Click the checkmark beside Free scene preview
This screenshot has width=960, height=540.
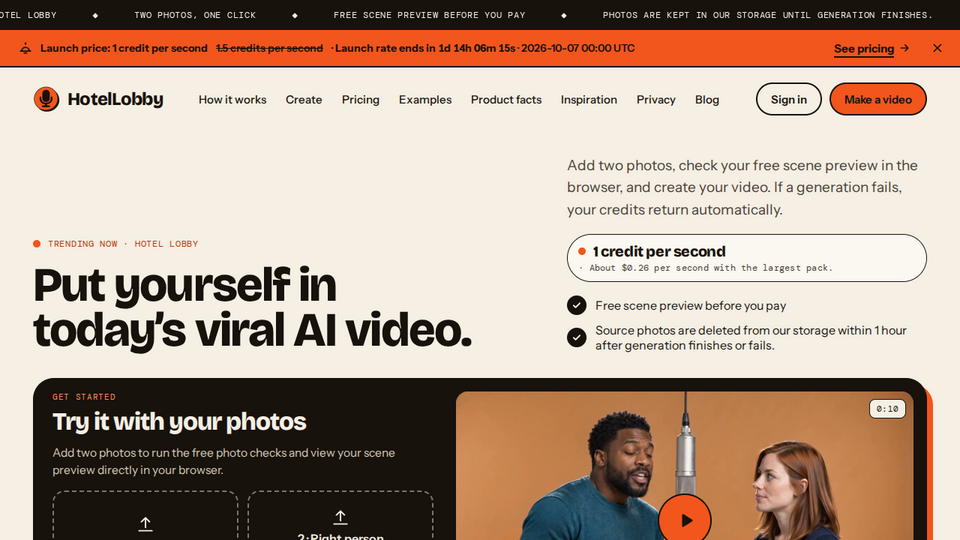pyautogui.click(x=576, y=305)
